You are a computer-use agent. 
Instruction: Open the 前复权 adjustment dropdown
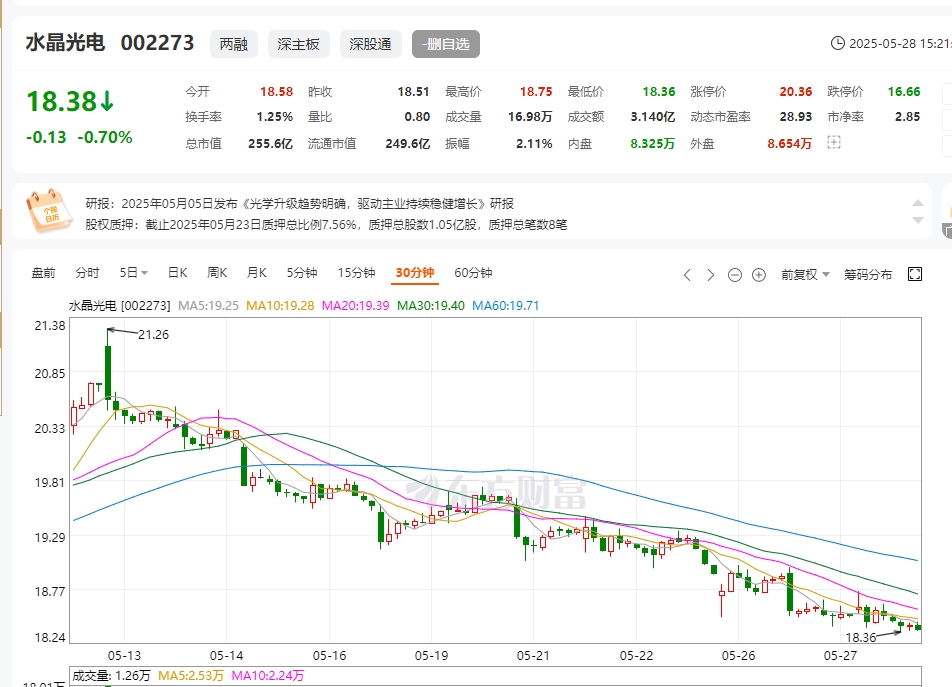[805, 275]
